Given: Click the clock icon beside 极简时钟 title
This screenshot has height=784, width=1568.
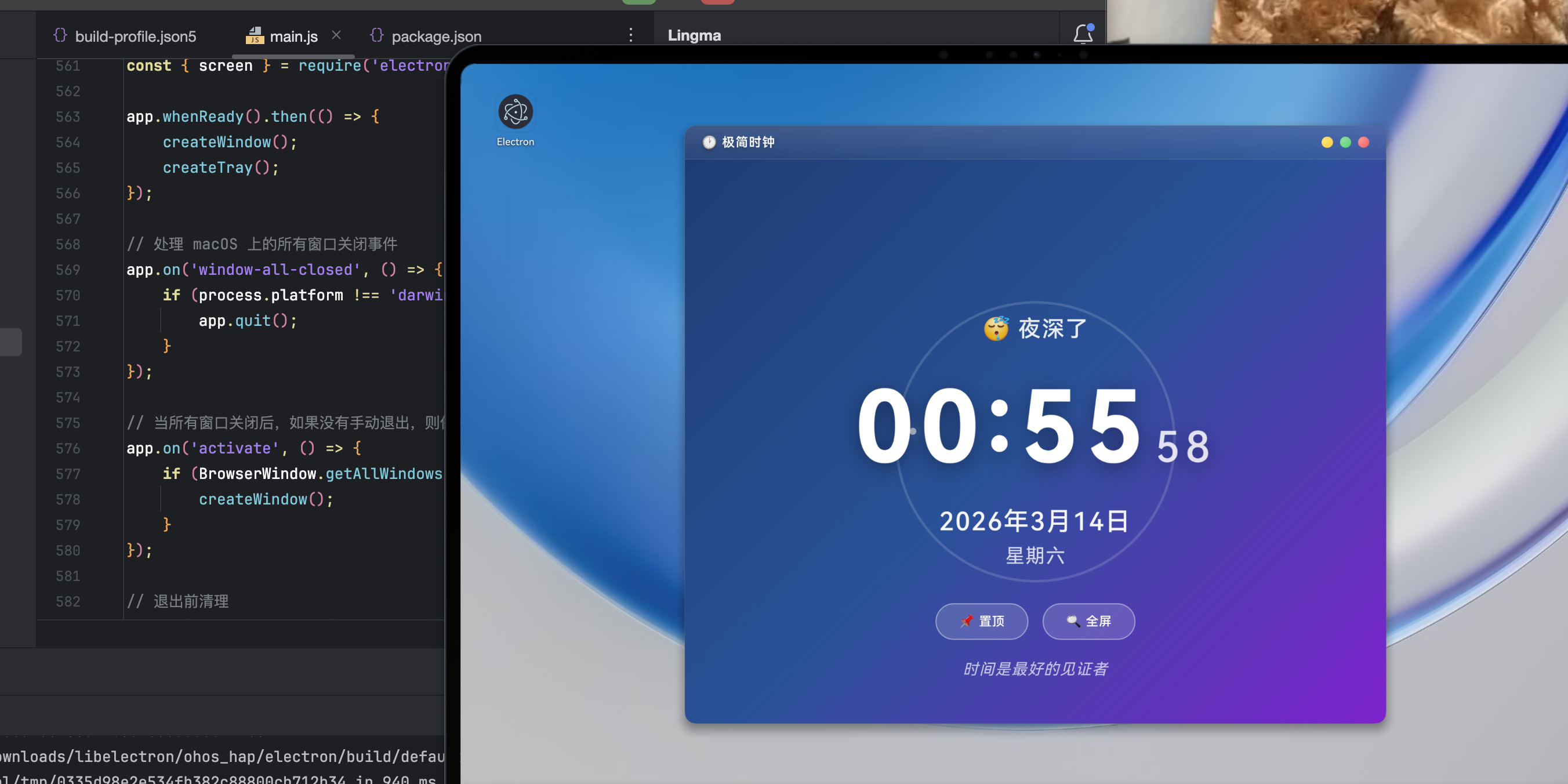Looking at the screenshot, I should pos(709,143).
